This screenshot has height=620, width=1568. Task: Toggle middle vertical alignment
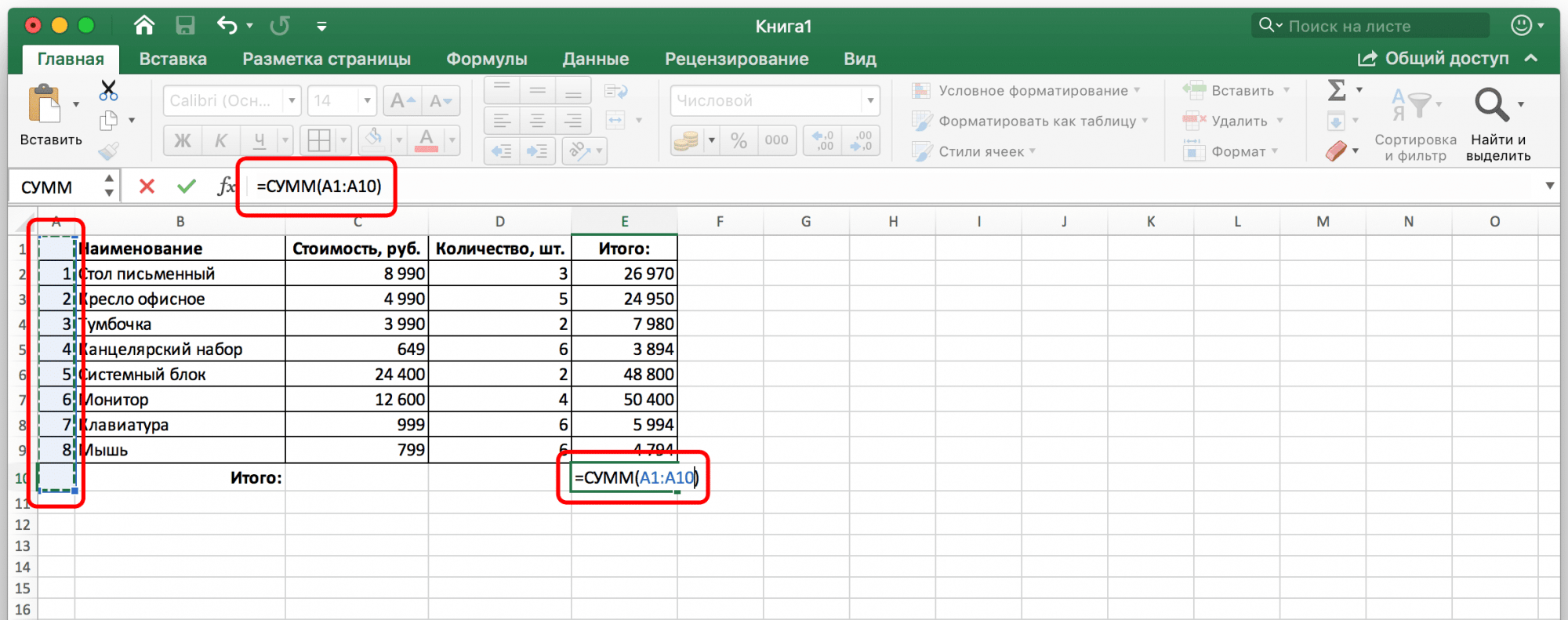click(x=538, y=91)
